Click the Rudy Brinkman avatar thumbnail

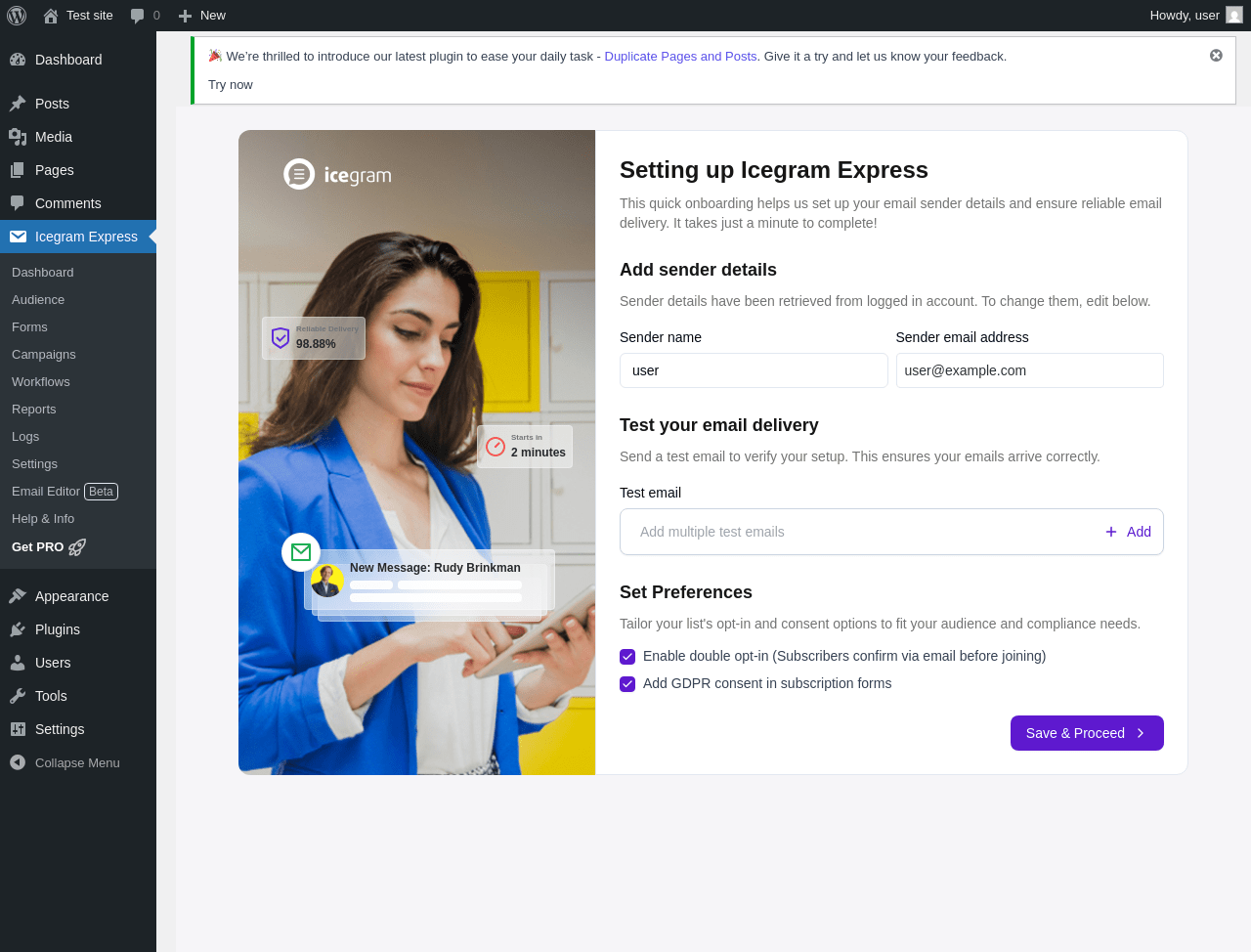(326, 581)
